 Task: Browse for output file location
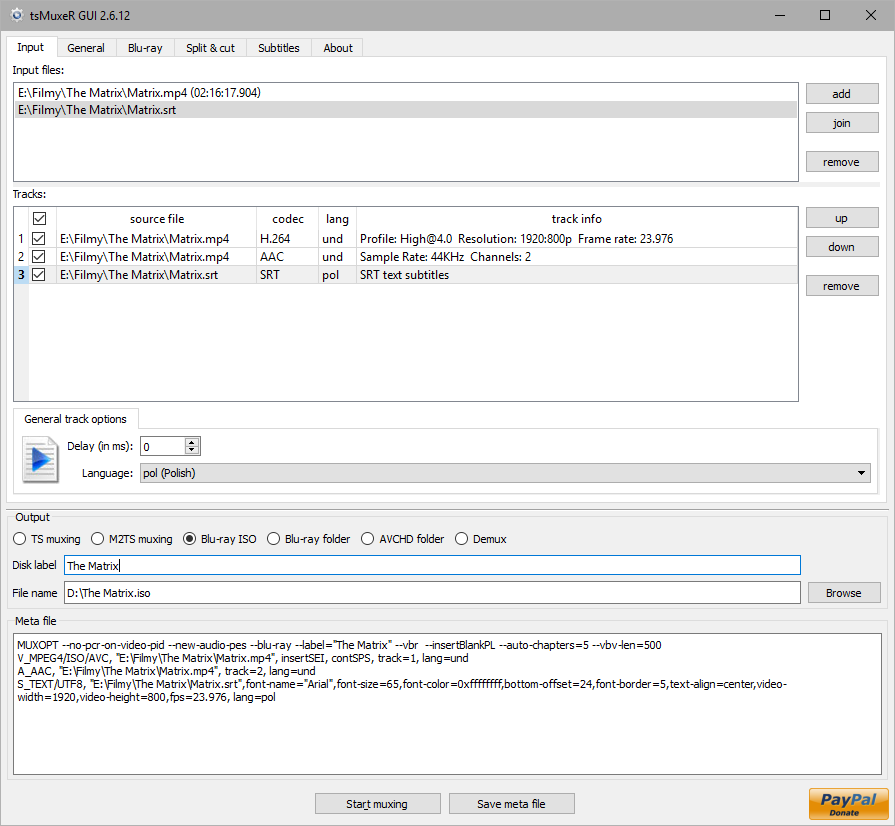pyautogui.click(x=844, y=593)
